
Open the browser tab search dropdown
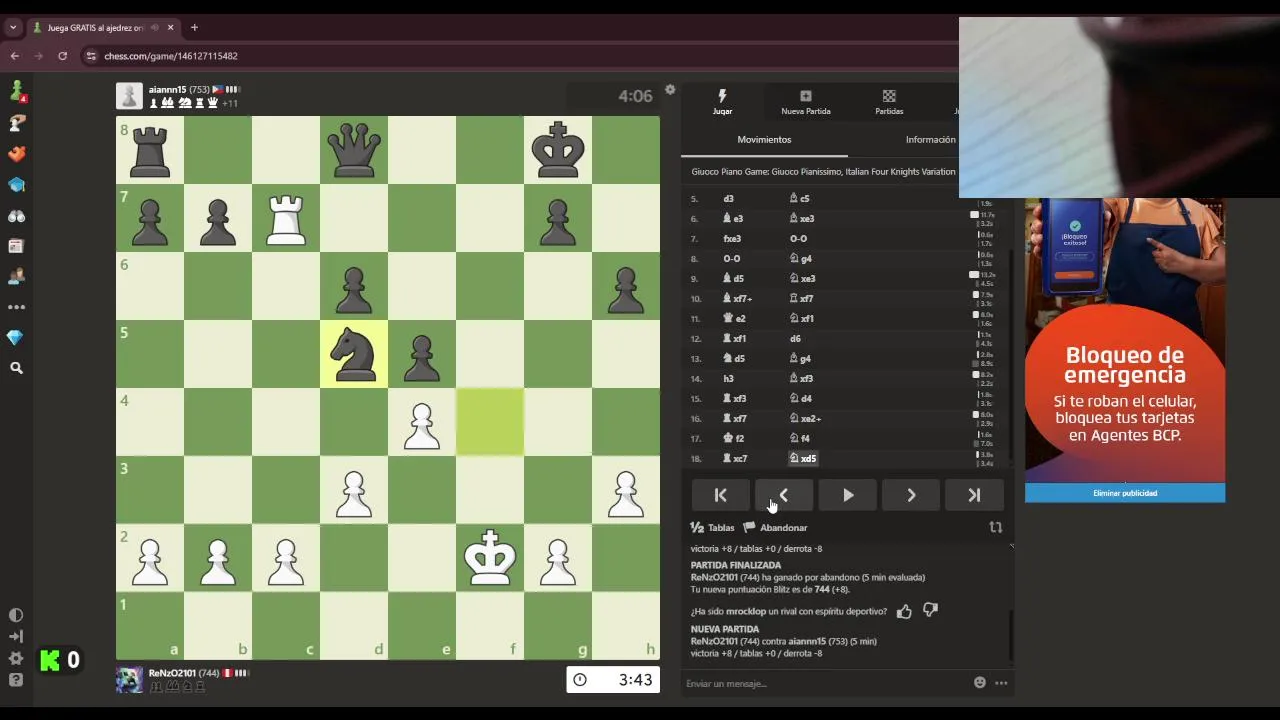tap(13, 27)
